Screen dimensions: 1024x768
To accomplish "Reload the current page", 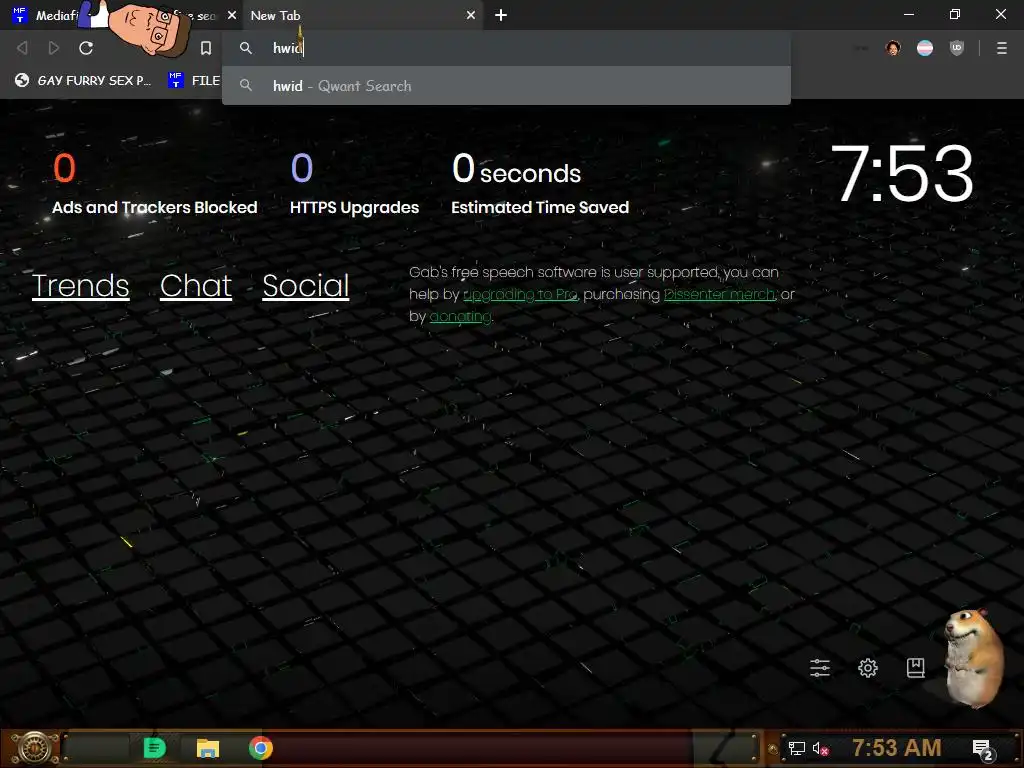I will [86, 48].
